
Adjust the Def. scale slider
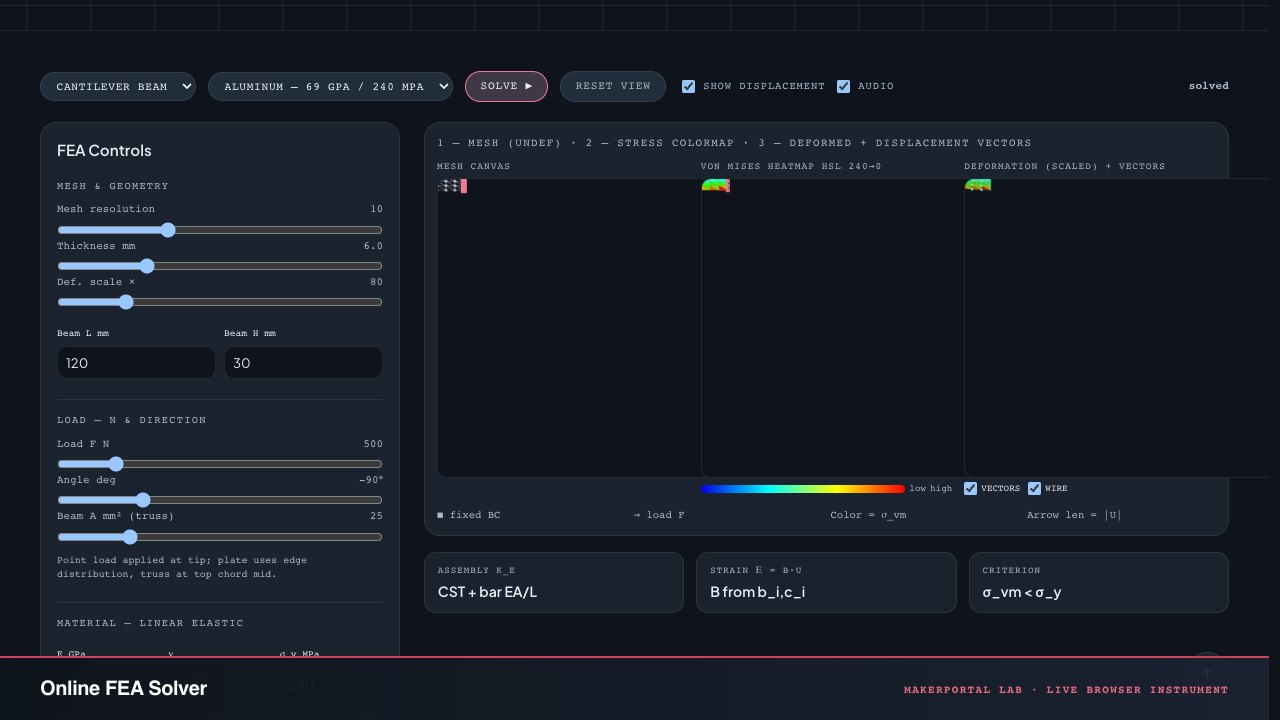coord(220,302)
